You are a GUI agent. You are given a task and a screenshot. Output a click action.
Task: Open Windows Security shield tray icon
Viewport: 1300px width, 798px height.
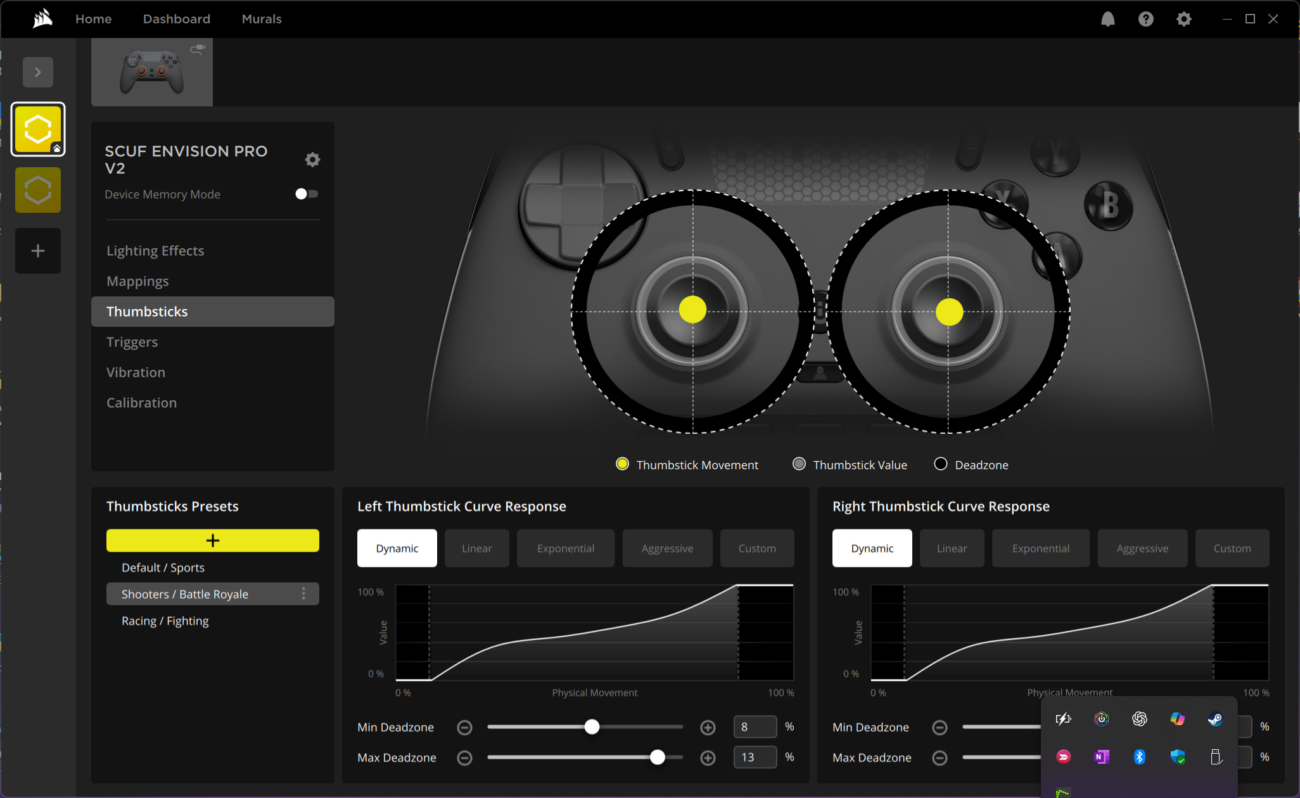coord(1177,757)
